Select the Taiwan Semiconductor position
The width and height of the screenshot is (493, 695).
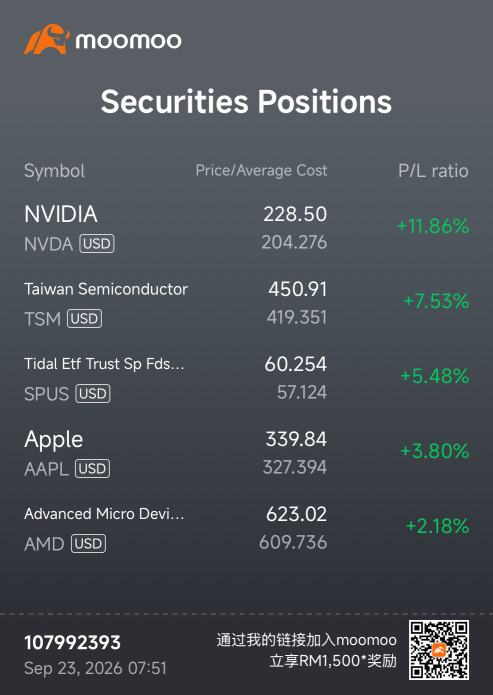click(246, 303)
